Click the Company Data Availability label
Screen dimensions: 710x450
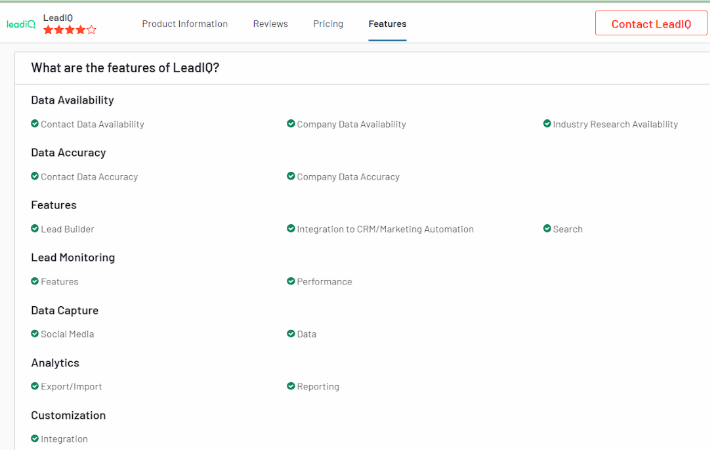[x=351, y=124]
